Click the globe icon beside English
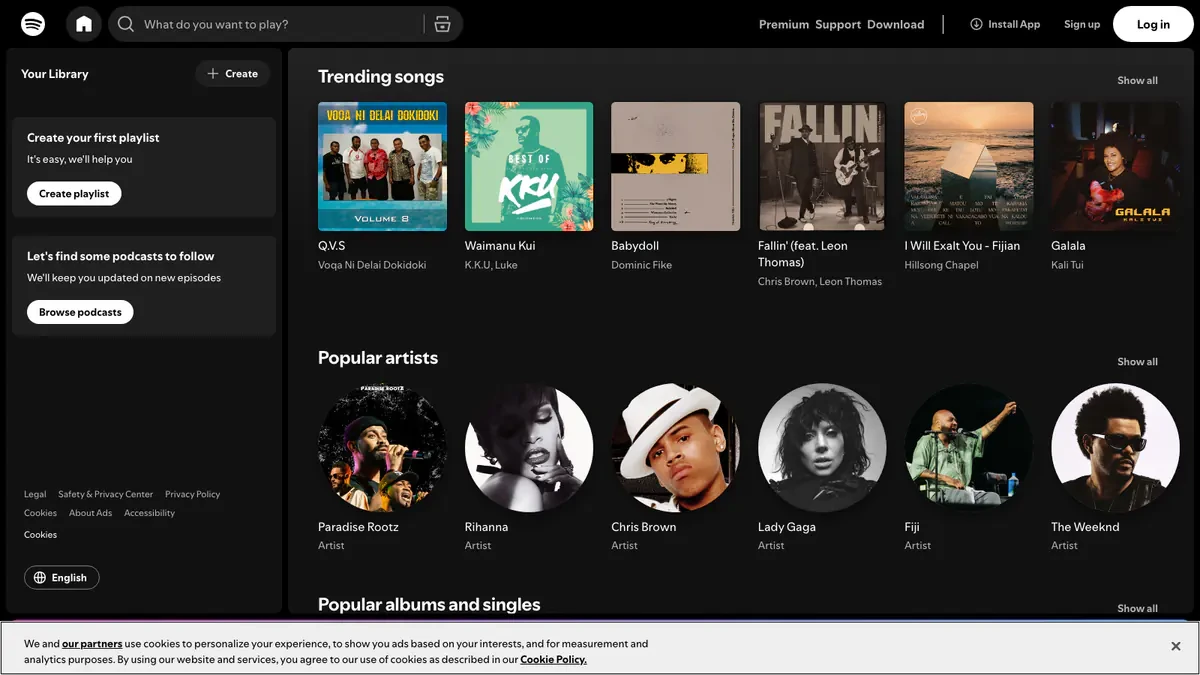 pyautogui.click(x=40, y=577)
